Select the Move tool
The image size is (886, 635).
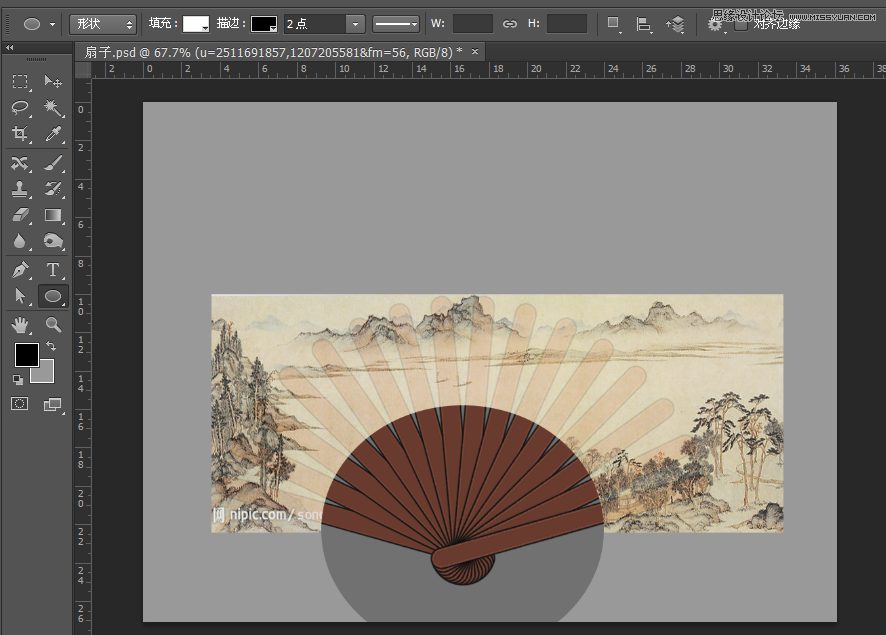coord(53,82)
